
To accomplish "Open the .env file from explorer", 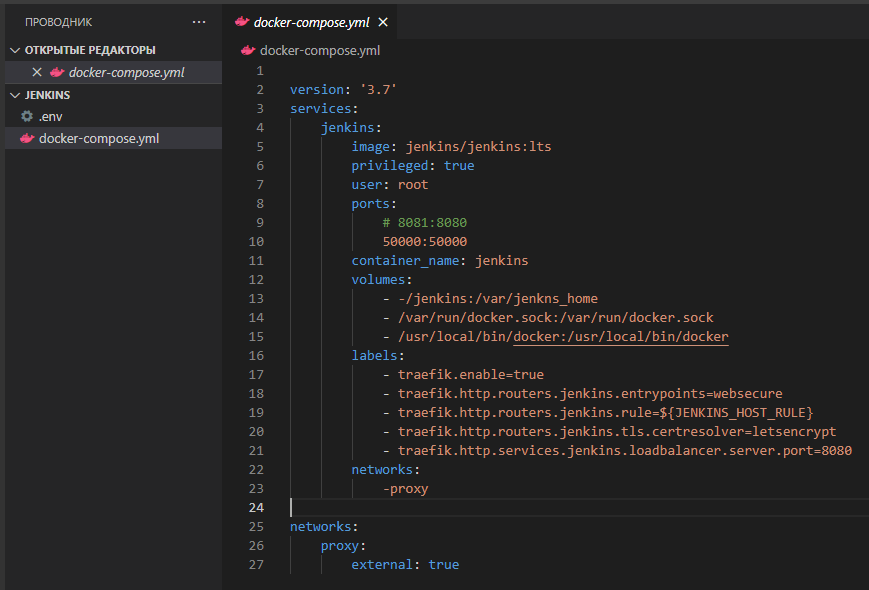I will coord(51,116).
